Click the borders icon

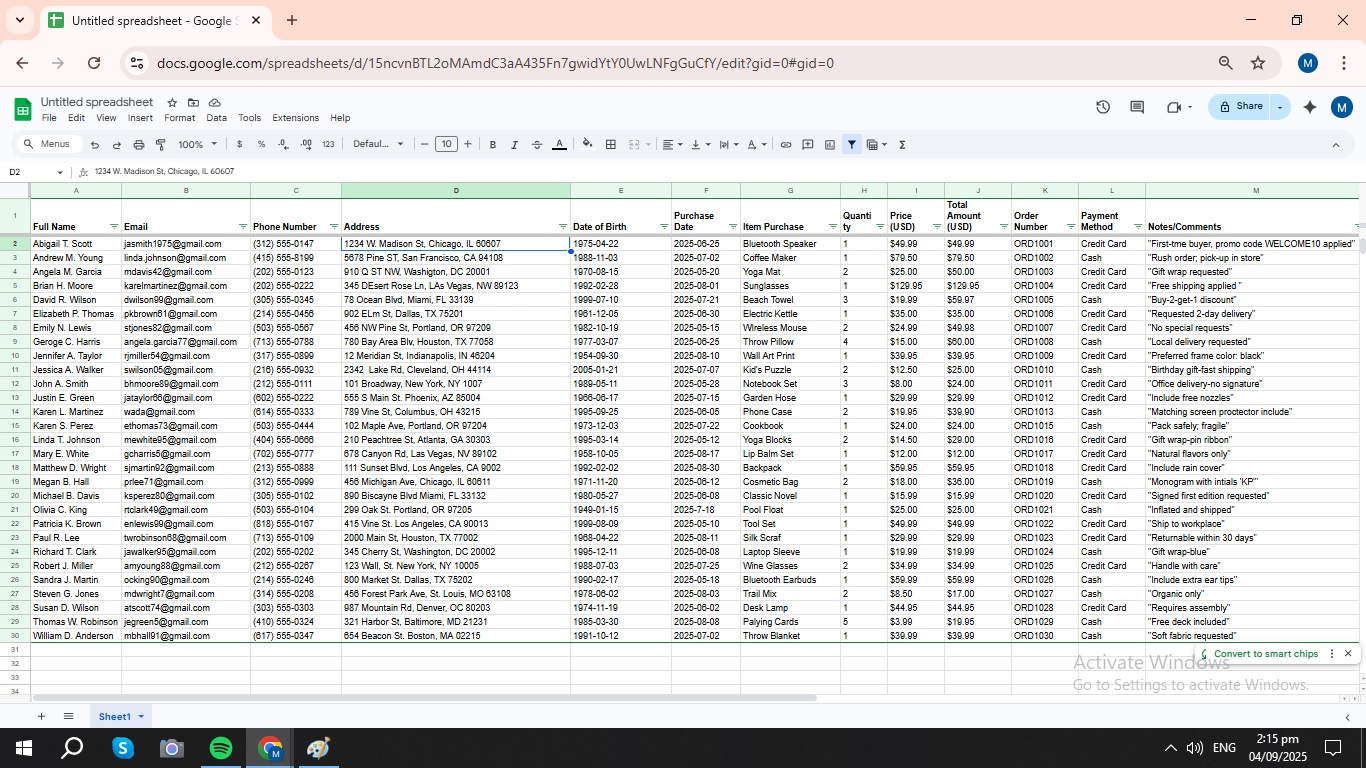(611, 145)
